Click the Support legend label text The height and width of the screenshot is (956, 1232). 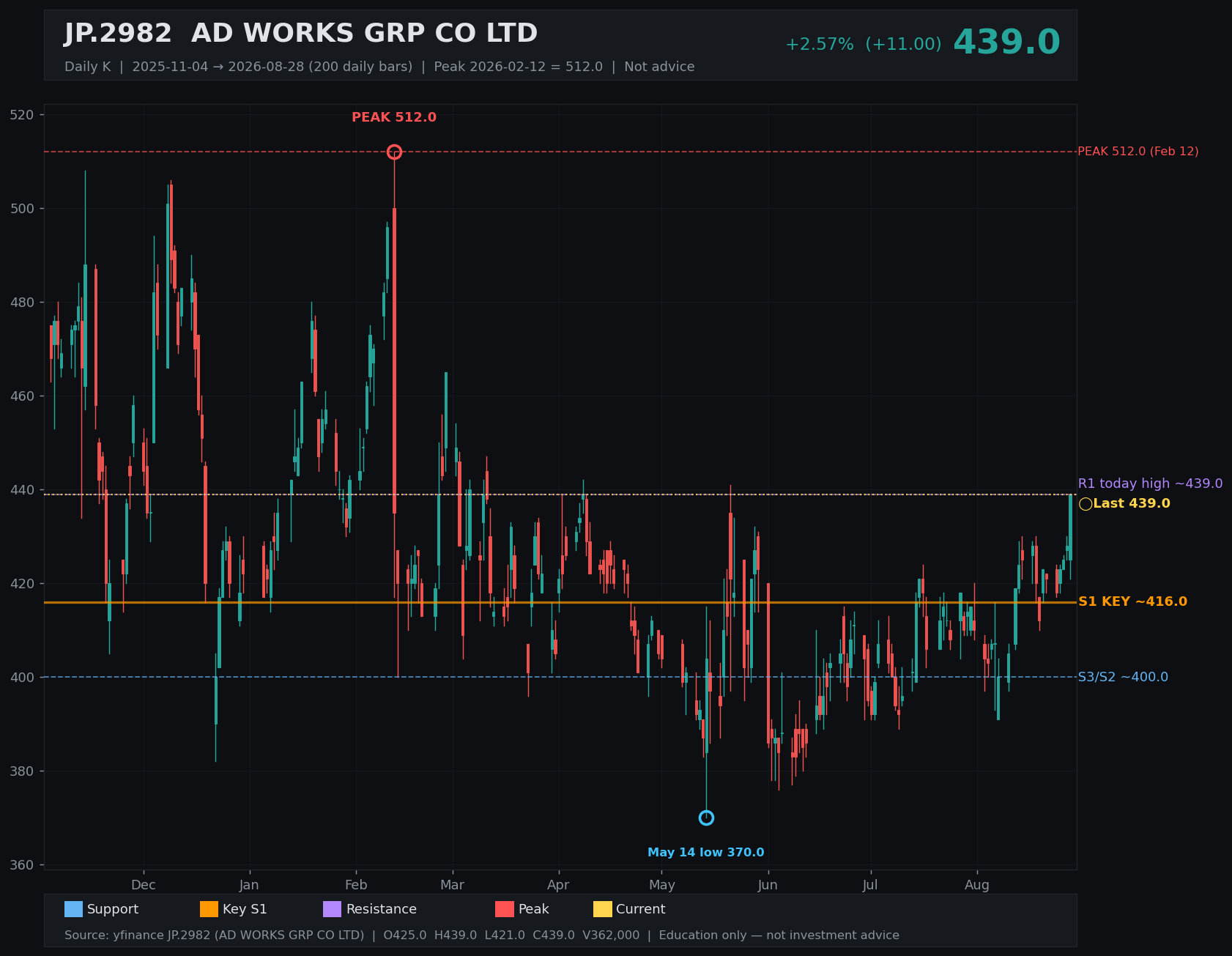tap(113, 909)
